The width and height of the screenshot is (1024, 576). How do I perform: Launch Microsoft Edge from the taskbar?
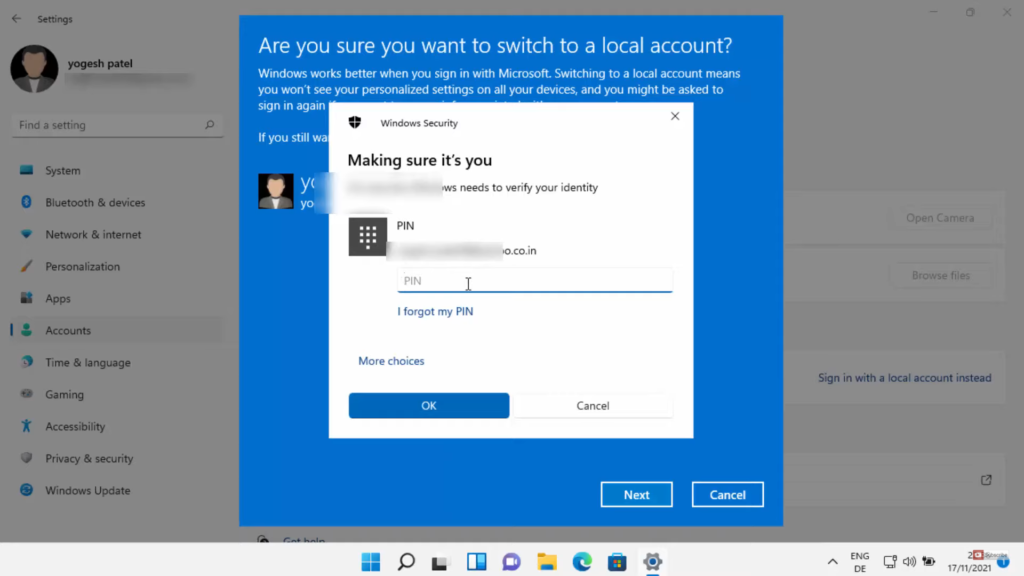click(x=582, y=562)
